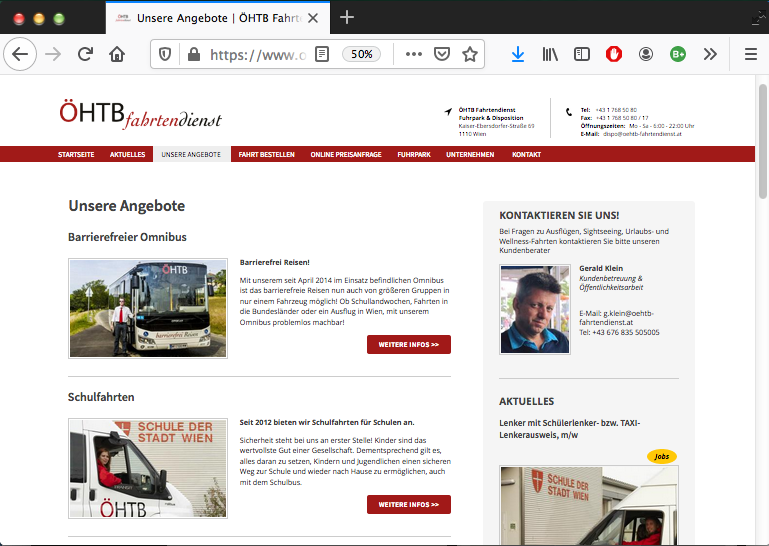Viewport: 769px width, 546px height.
Task: Open the Fahrt Bestellen menu item
Action: 266,154
